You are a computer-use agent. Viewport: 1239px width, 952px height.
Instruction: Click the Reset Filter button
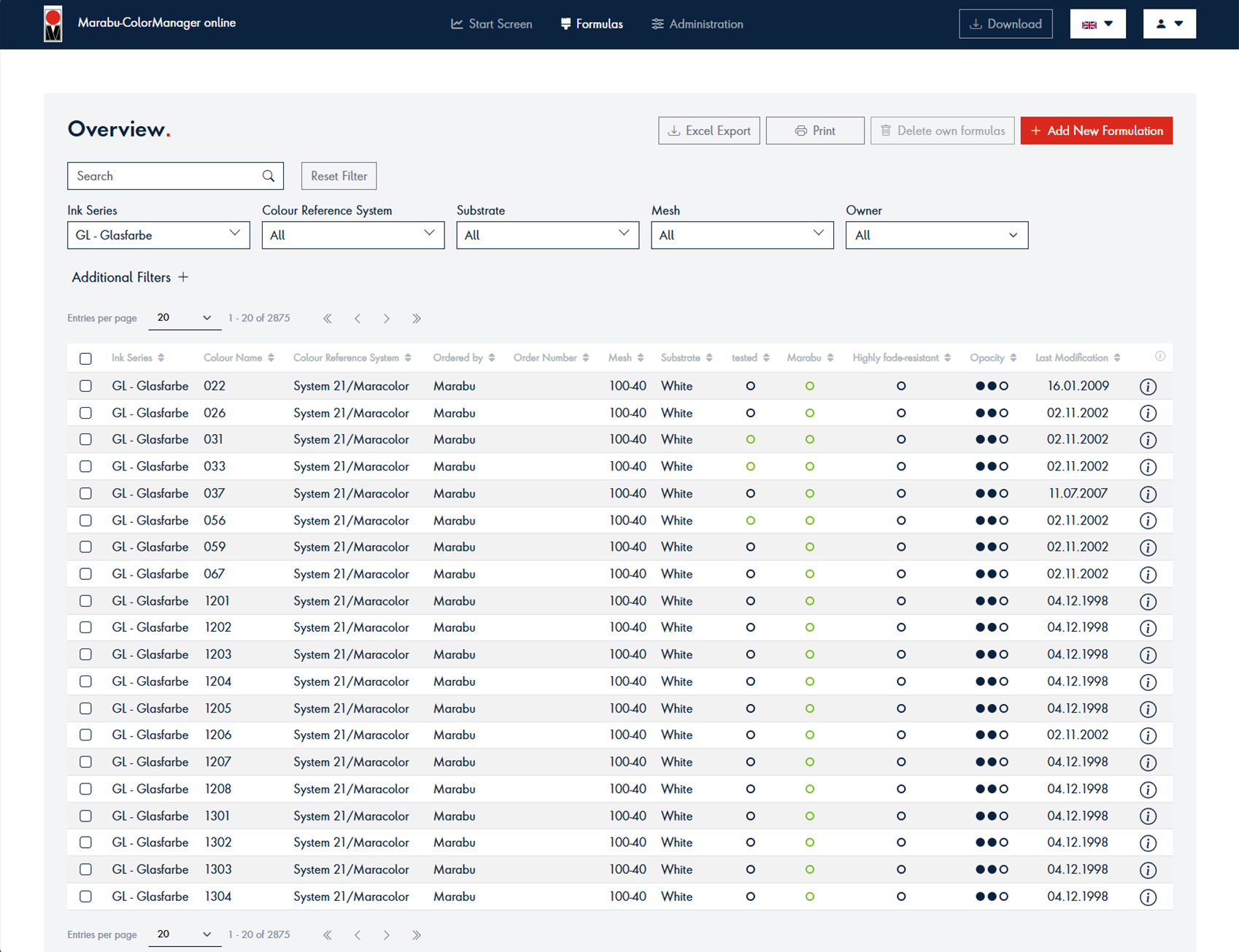(339, 176)
